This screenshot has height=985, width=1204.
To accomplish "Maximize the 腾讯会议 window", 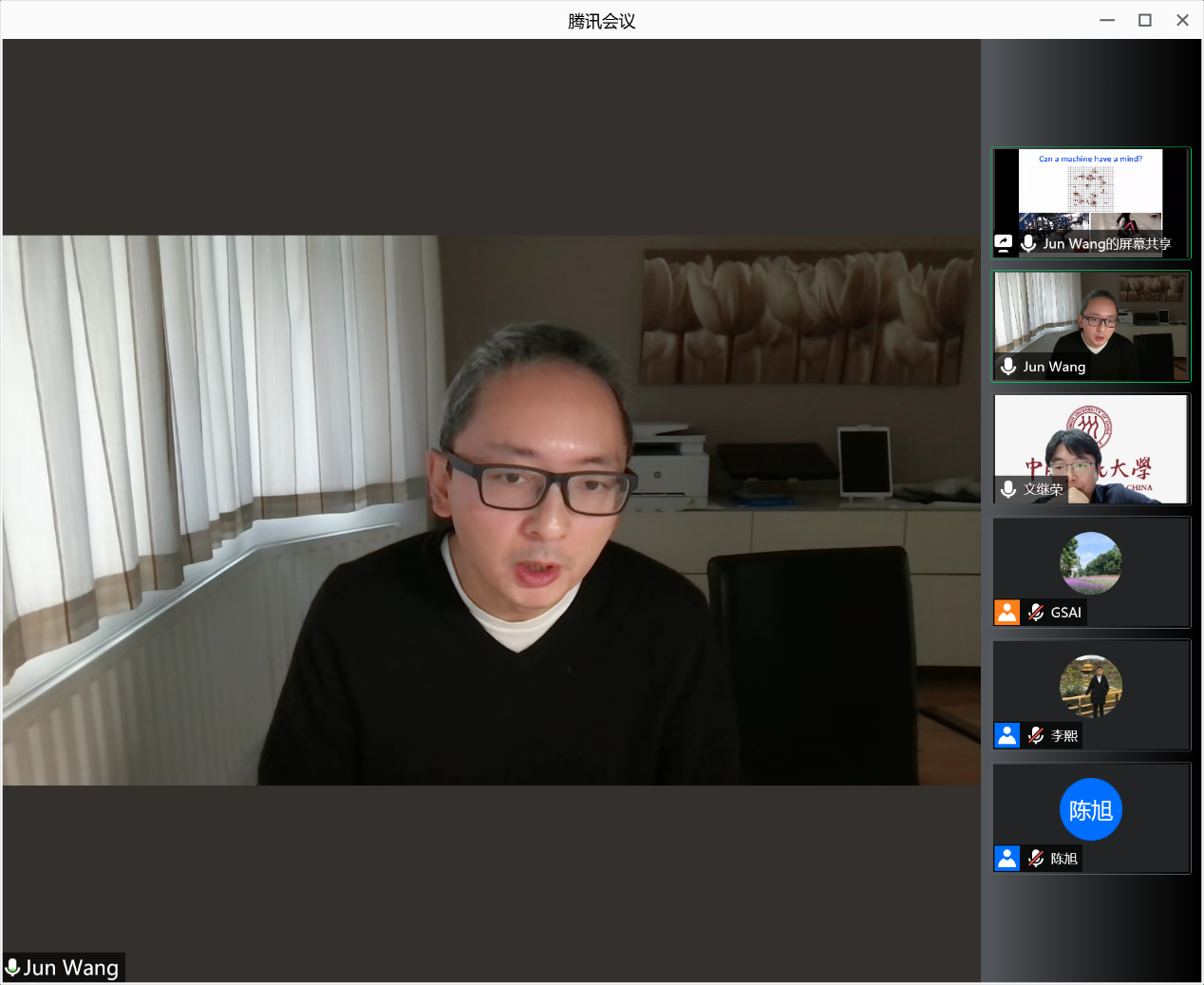I will point(1144,20).
